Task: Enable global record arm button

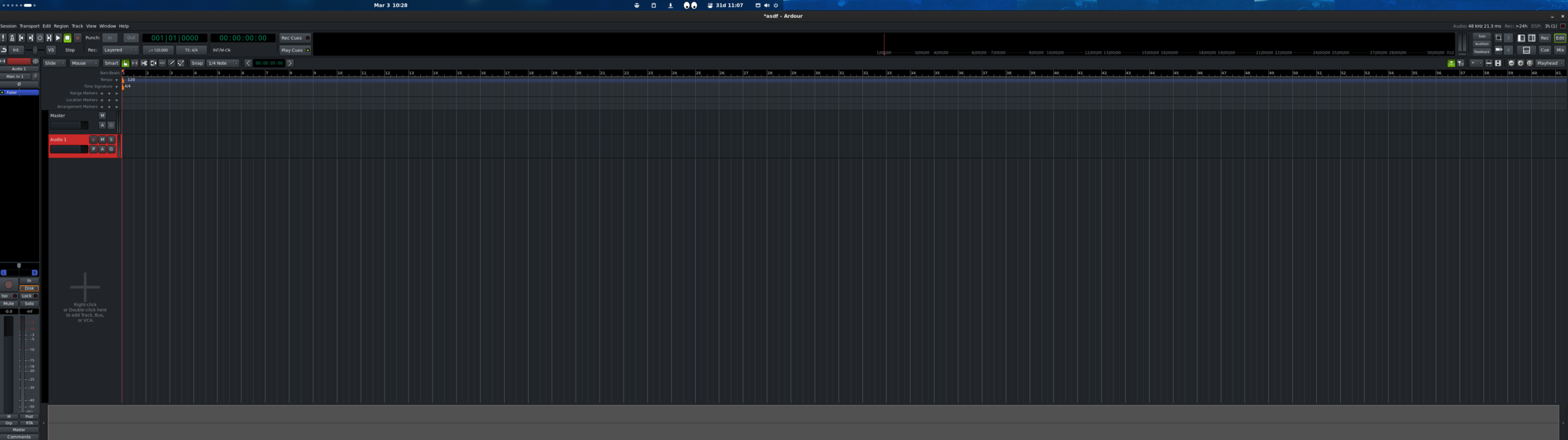Action: (77, 38)
